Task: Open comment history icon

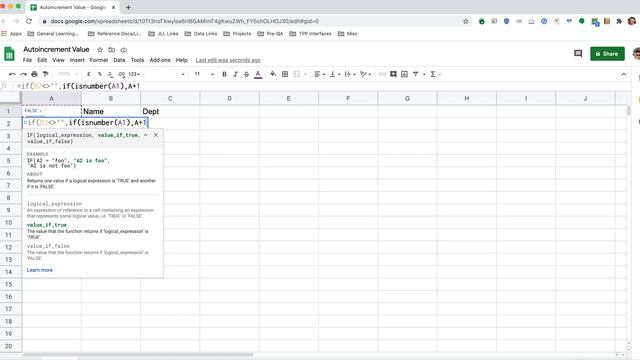Action: [578, 54]
